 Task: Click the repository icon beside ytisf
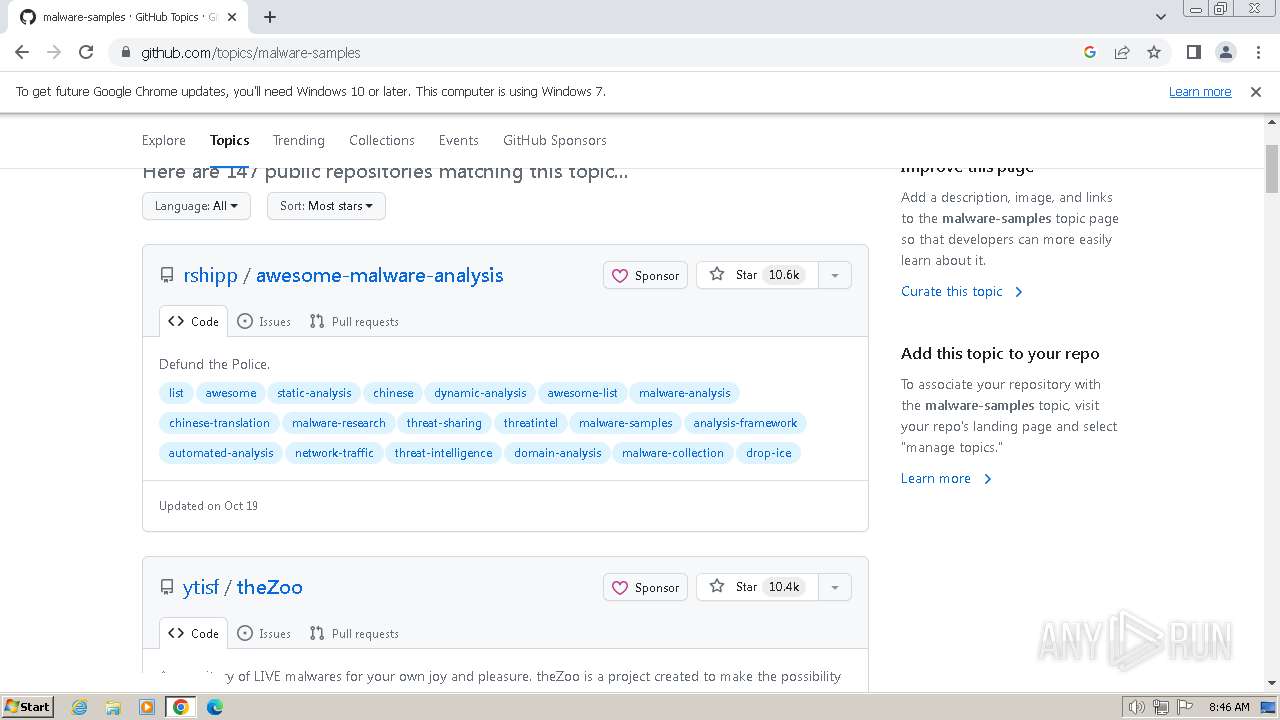(x=167, y=588)
